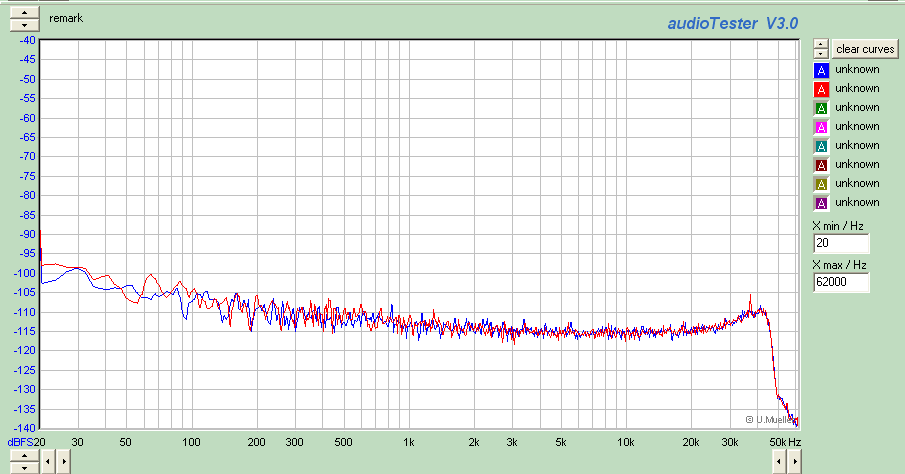This screenshot has width=905, height=474.
Task: Click the unknown label next to blue icon
Action: [857, 69]
